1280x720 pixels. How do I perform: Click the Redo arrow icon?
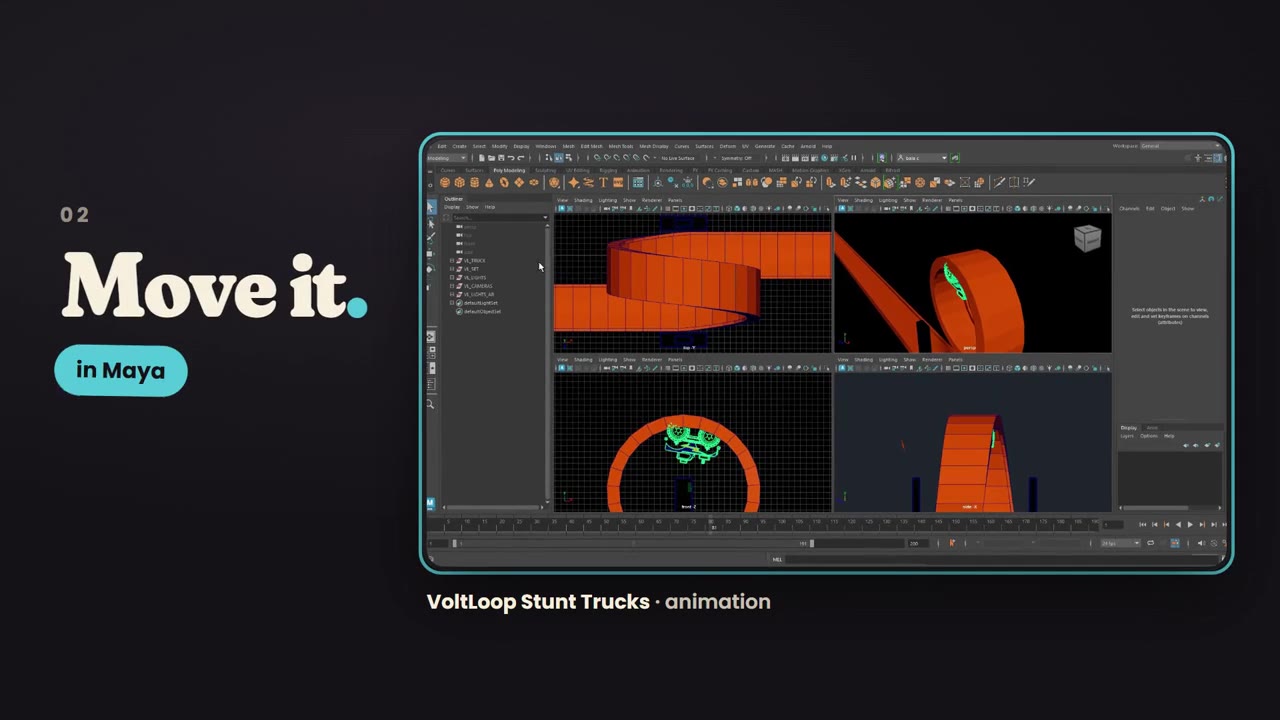click(521, 158)
